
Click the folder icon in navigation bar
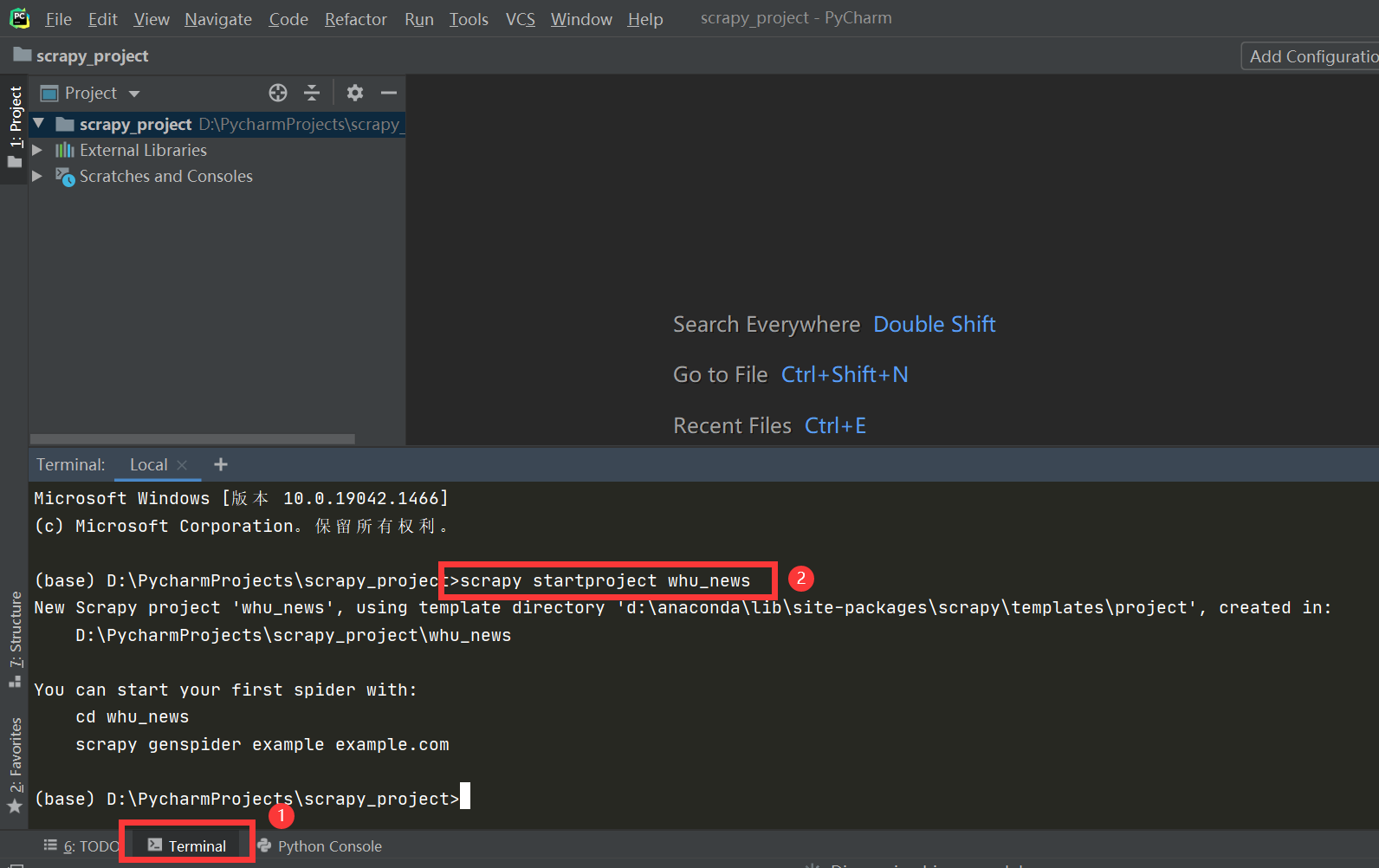pyautogui.click(x=23, y=55)
